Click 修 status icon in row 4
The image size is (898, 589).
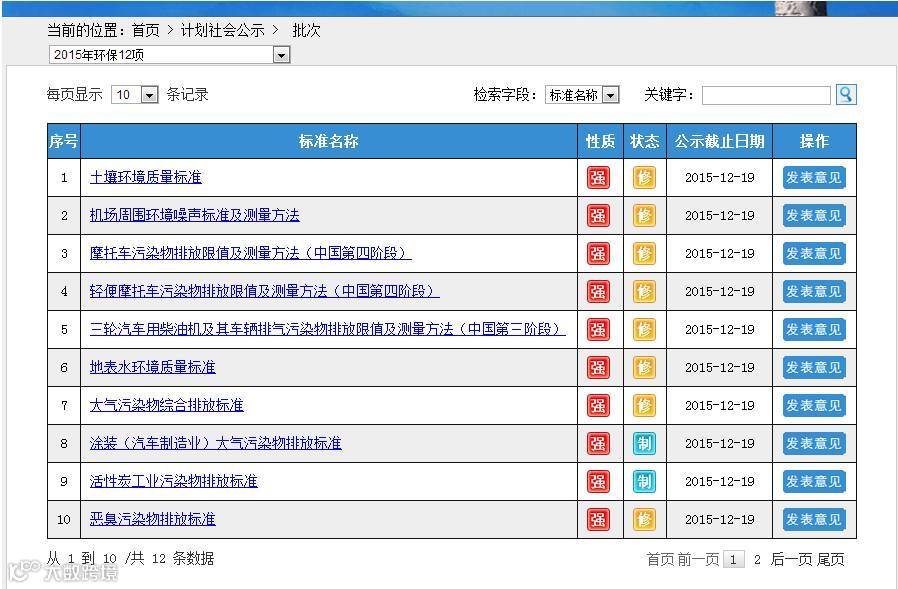point(644,292)
